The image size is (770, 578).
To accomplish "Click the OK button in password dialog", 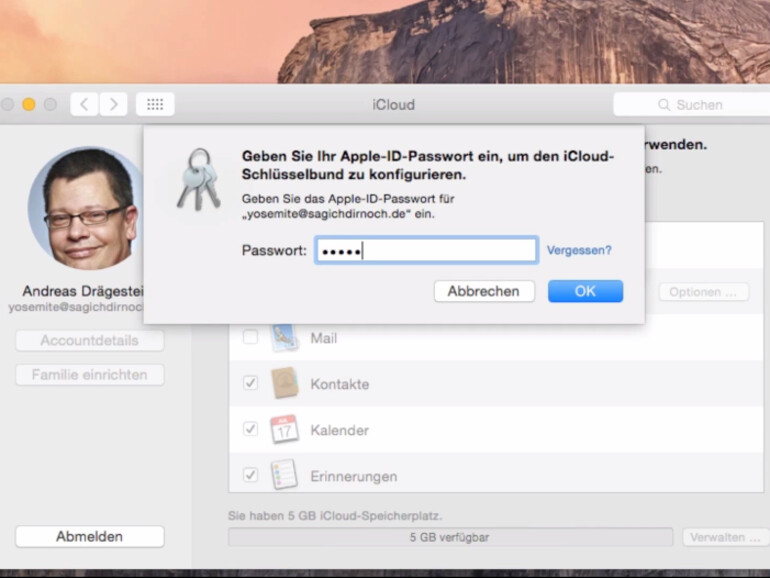I will pyautogui.click(x=585, y=291).
